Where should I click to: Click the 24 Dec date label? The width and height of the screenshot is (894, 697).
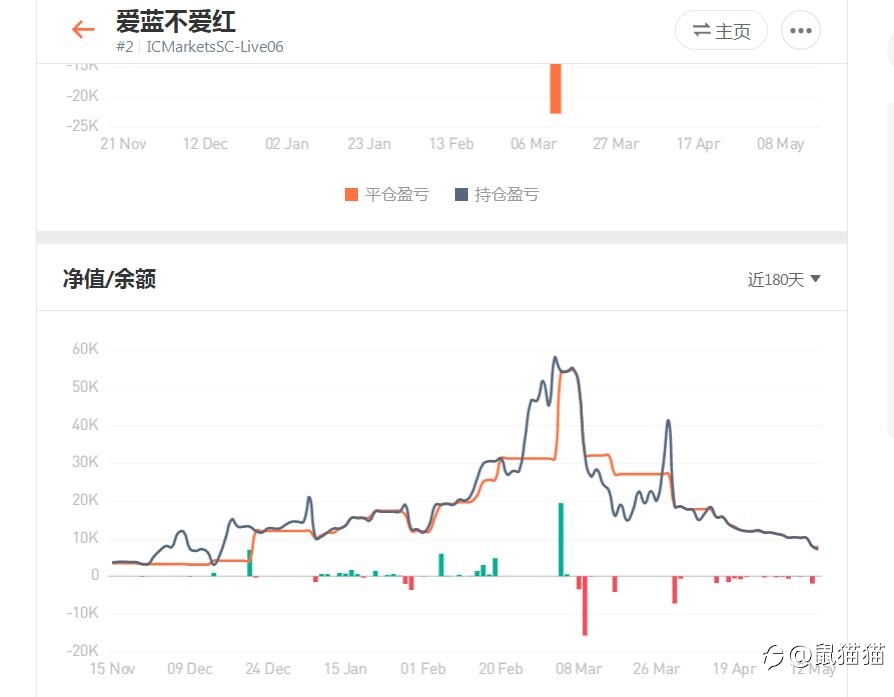click(268, 668)
